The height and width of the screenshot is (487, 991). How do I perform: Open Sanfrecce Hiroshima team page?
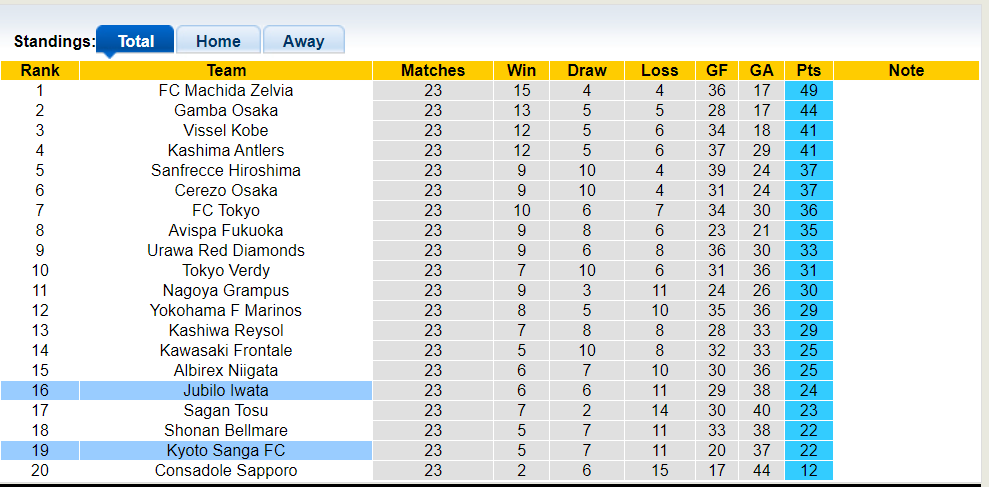[x=226, y=170]
